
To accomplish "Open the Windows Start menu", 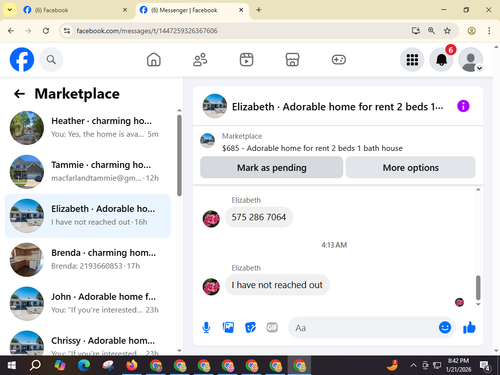I will click(x=12, y=365).
